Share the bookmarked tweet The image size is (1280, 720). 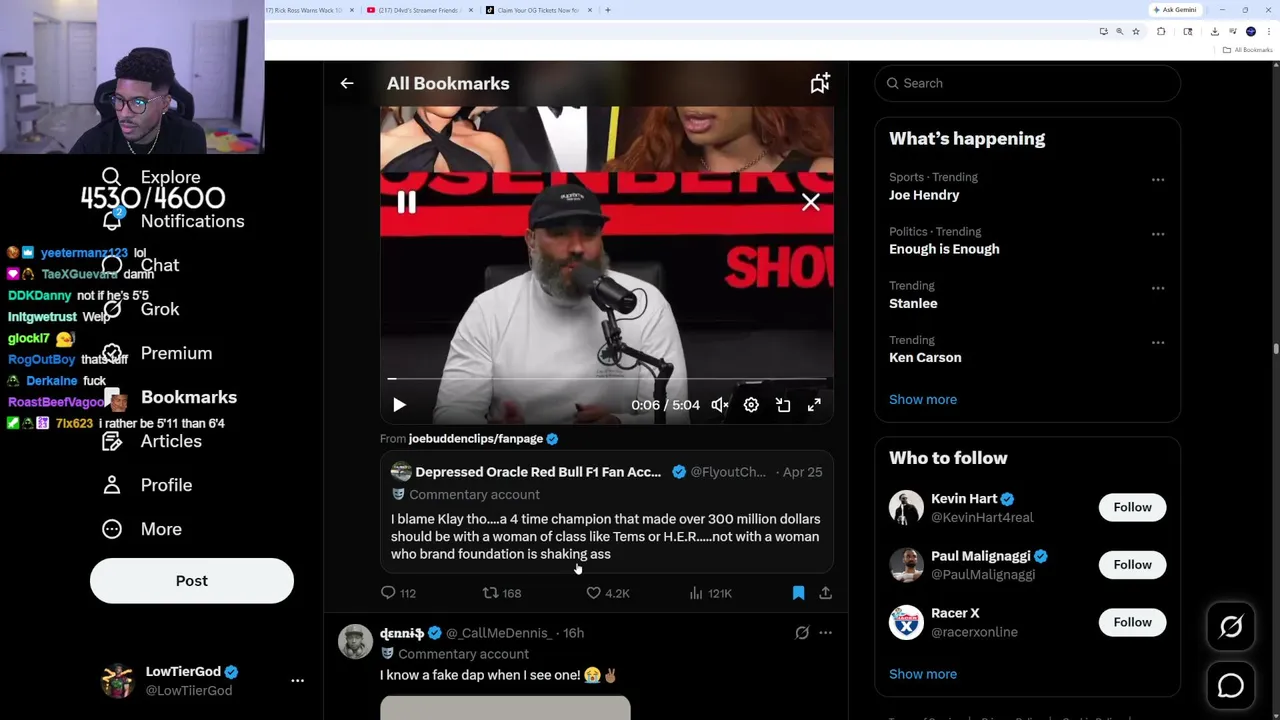click(825, 593)
